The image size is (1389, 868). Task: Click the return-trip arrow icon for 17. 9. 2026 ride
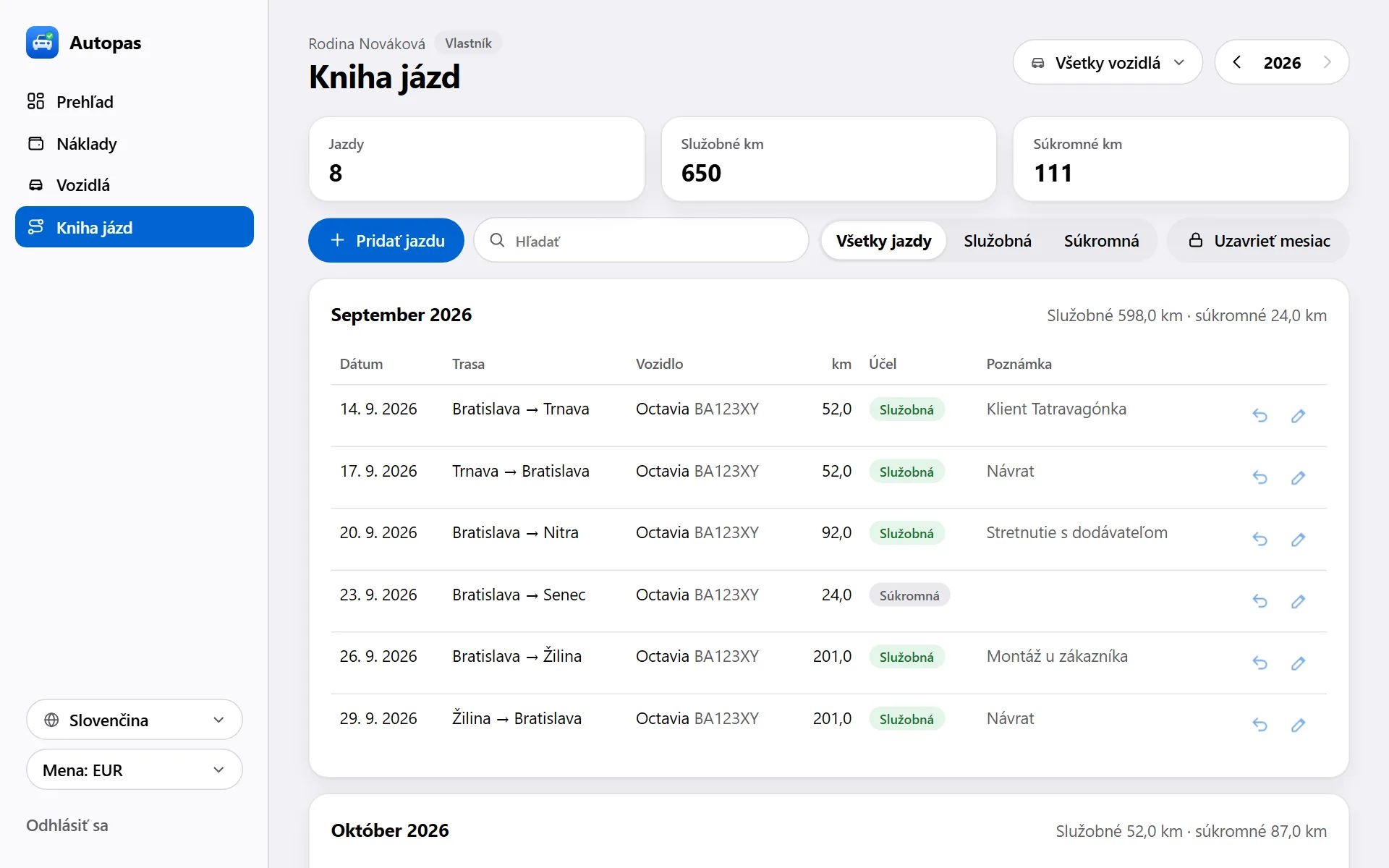(1260, 477)
